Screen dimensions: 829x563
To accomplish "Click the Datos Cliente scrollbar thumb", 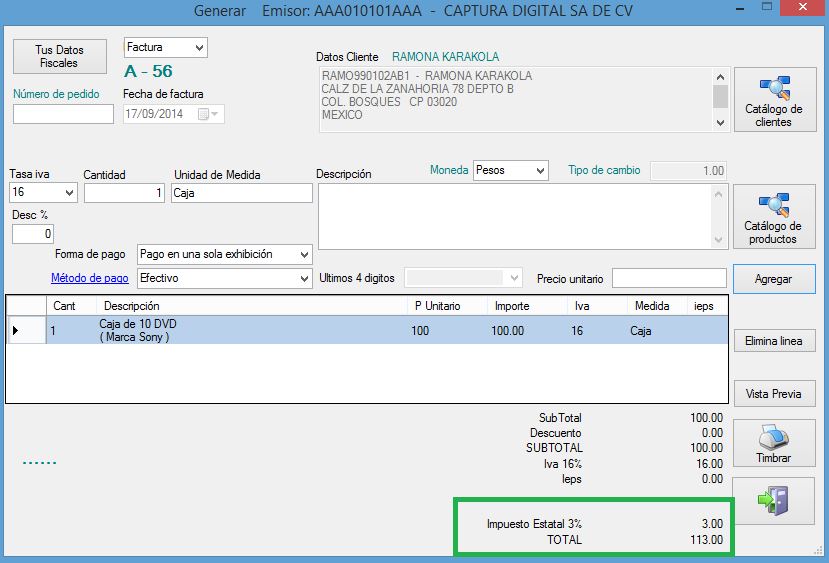I will tap(720, 97).
